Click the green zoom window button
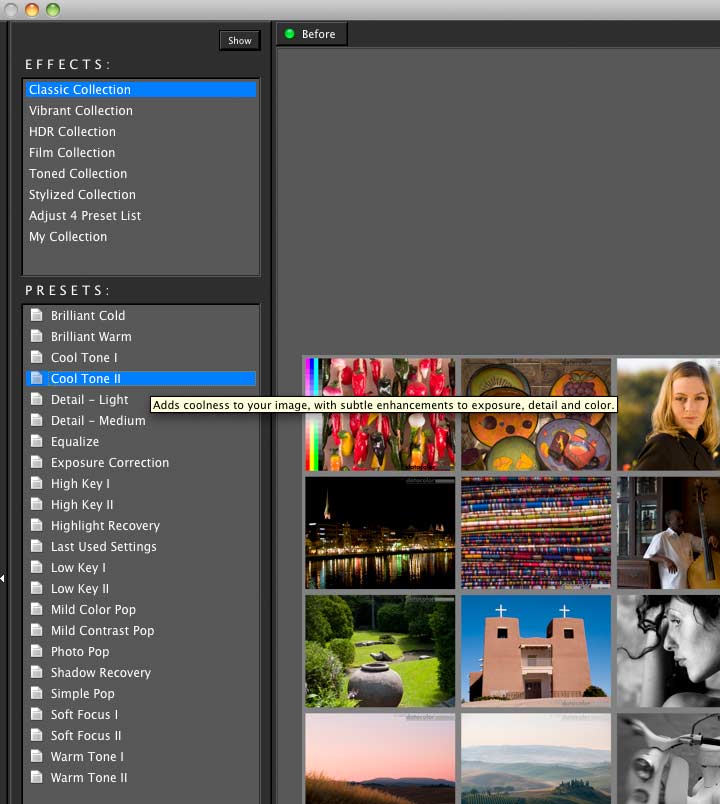 click(x=53, y=10)
